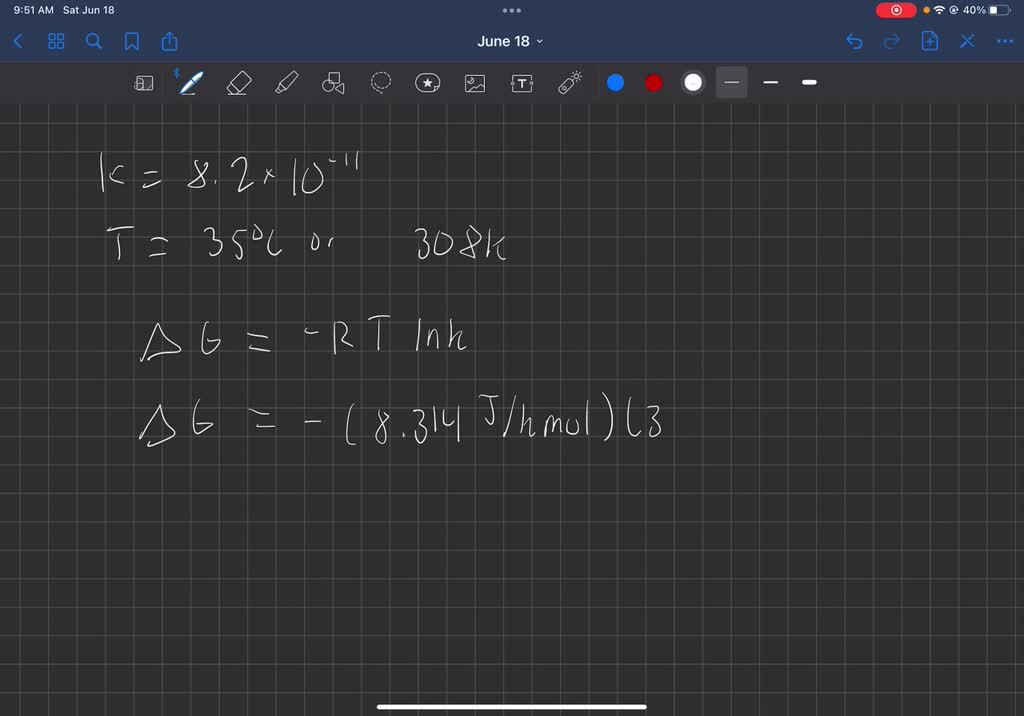Open the more options ellipsis menu
Viewport: 1024px width, 716px height.
point(1004,42)
